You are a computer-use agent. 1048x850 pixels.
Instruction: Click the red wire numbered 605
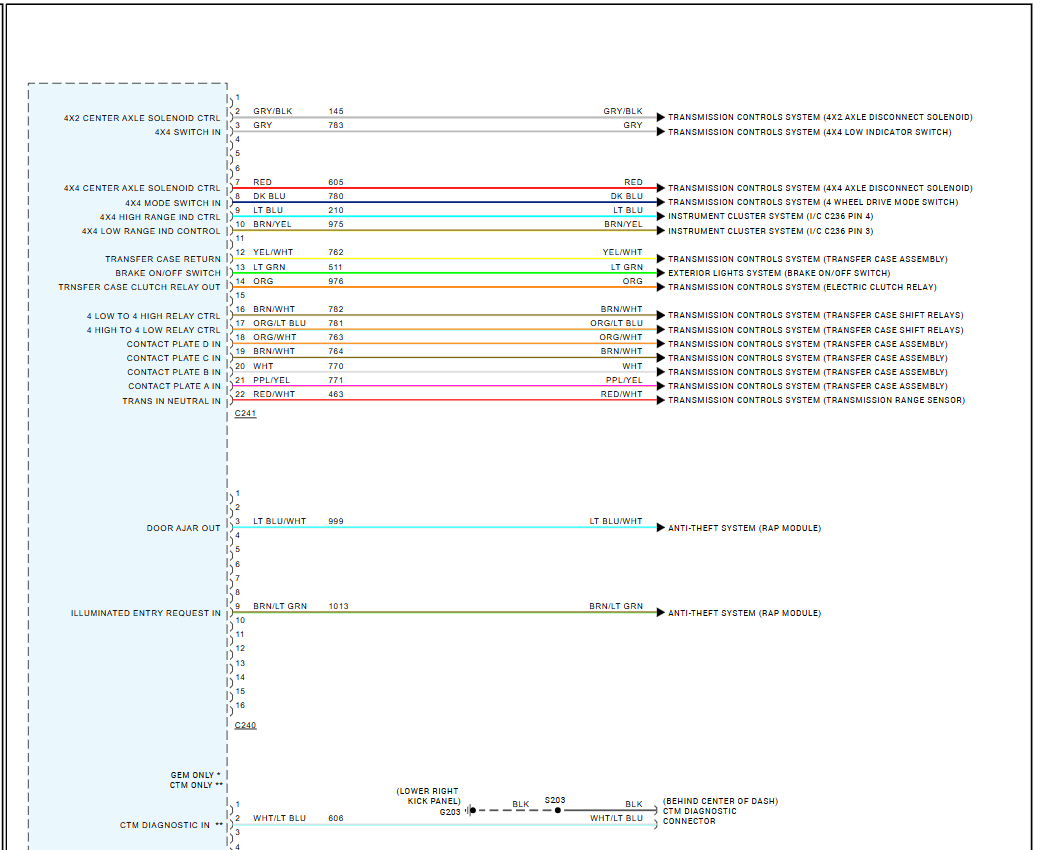coord(450,188)
